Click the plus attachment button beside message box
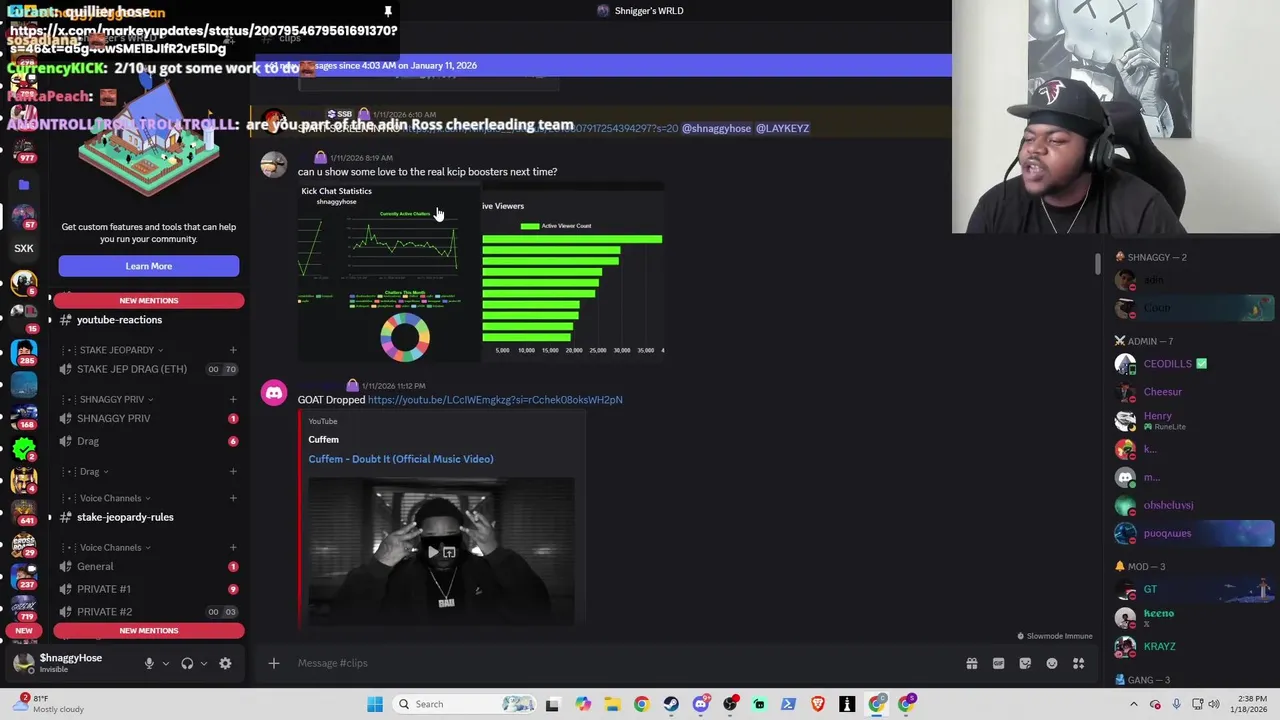 [273, 663]
